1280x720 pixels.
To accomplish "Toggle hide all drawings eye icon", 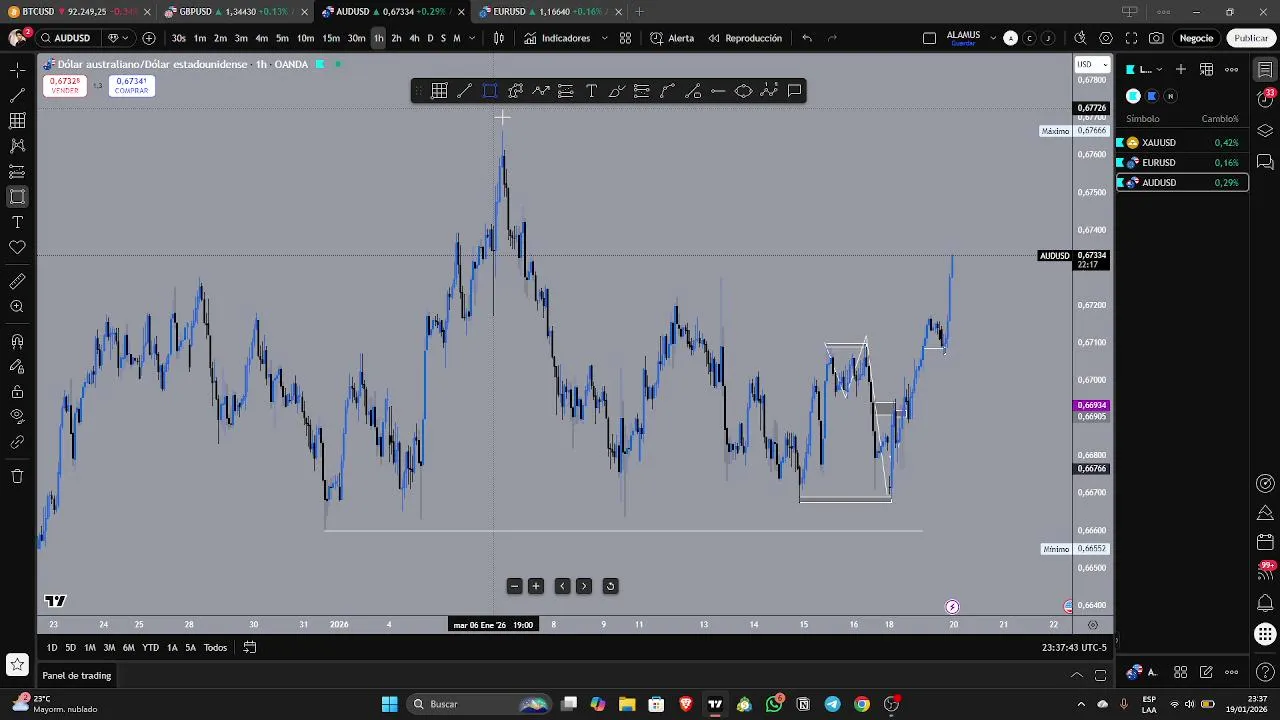I will coord(17,416).
